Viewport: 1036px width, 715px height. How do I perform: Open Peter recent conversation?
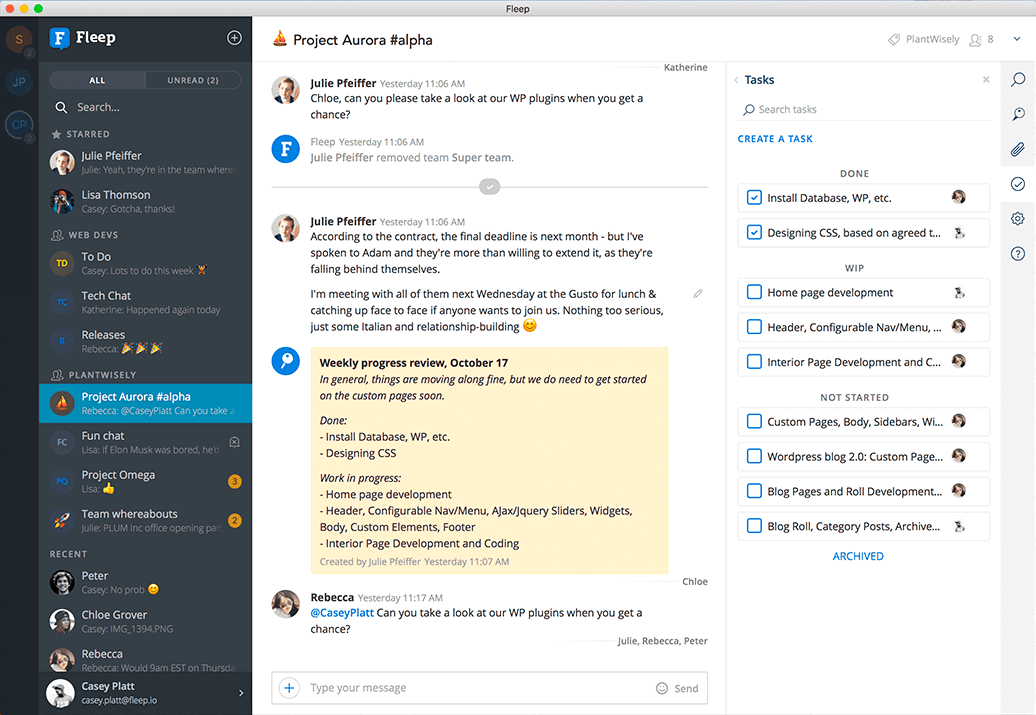pos(145,583)
